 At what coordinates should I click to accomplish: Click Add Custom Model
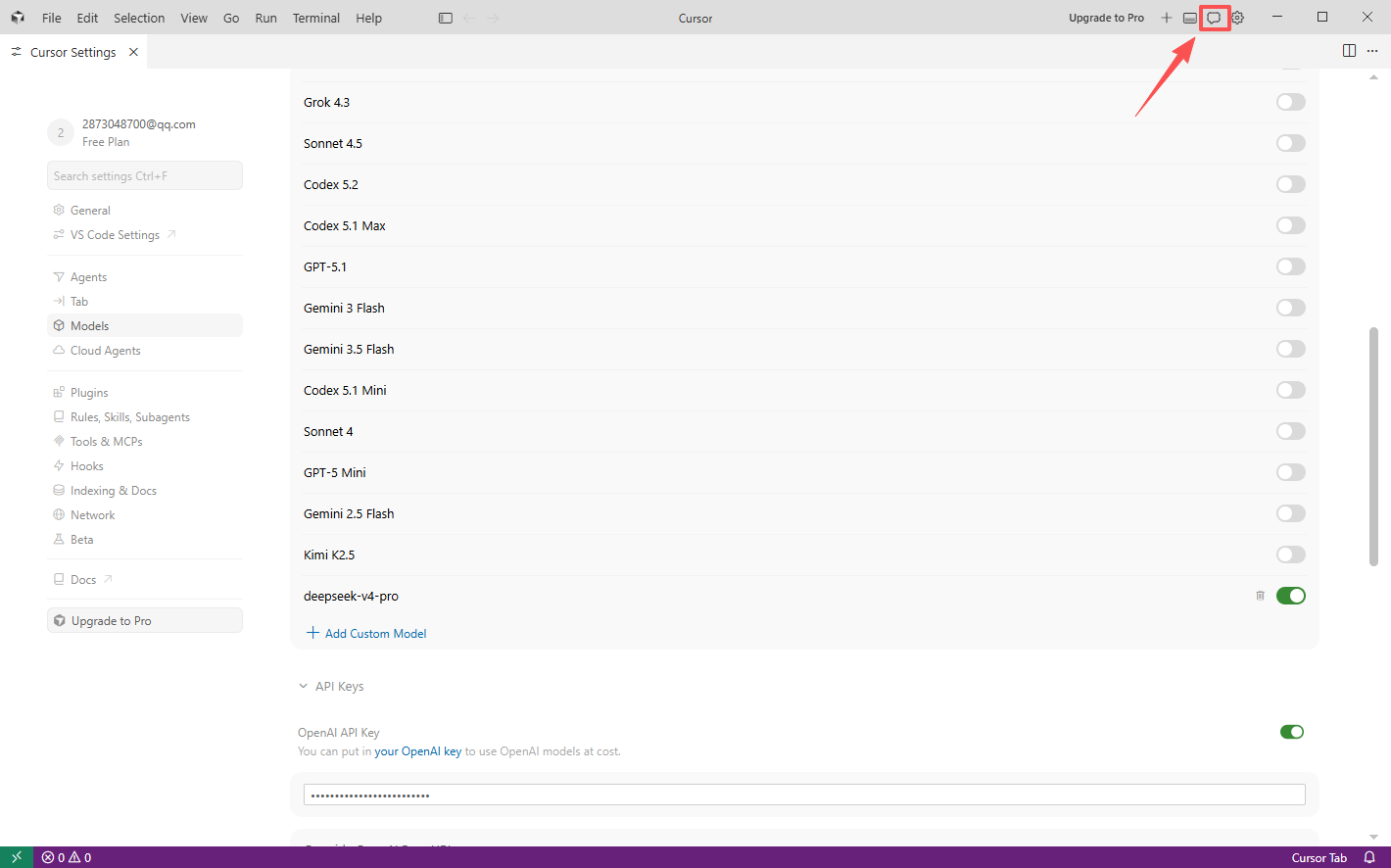367,634
